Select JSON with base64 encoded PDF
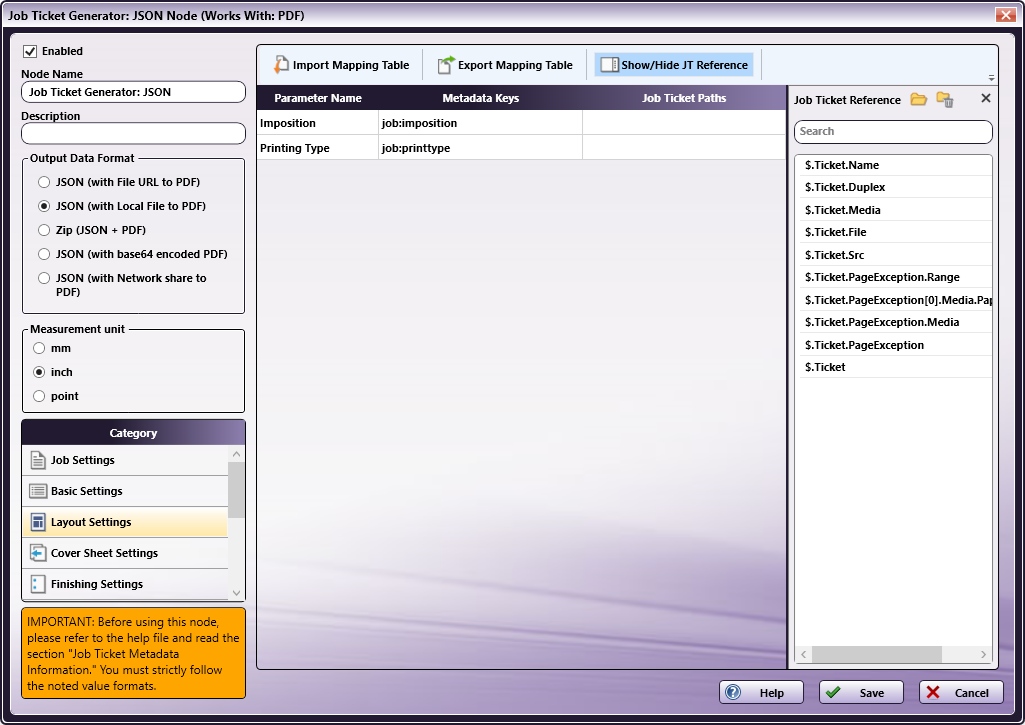 pyautogui.click(x=44, y=254)
